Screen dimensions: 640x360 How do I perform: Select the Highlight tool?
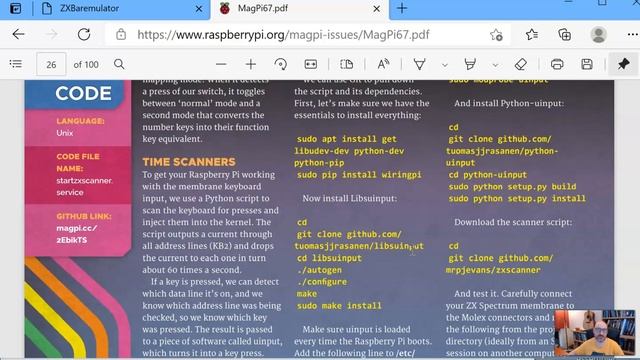tap(470, 64)
